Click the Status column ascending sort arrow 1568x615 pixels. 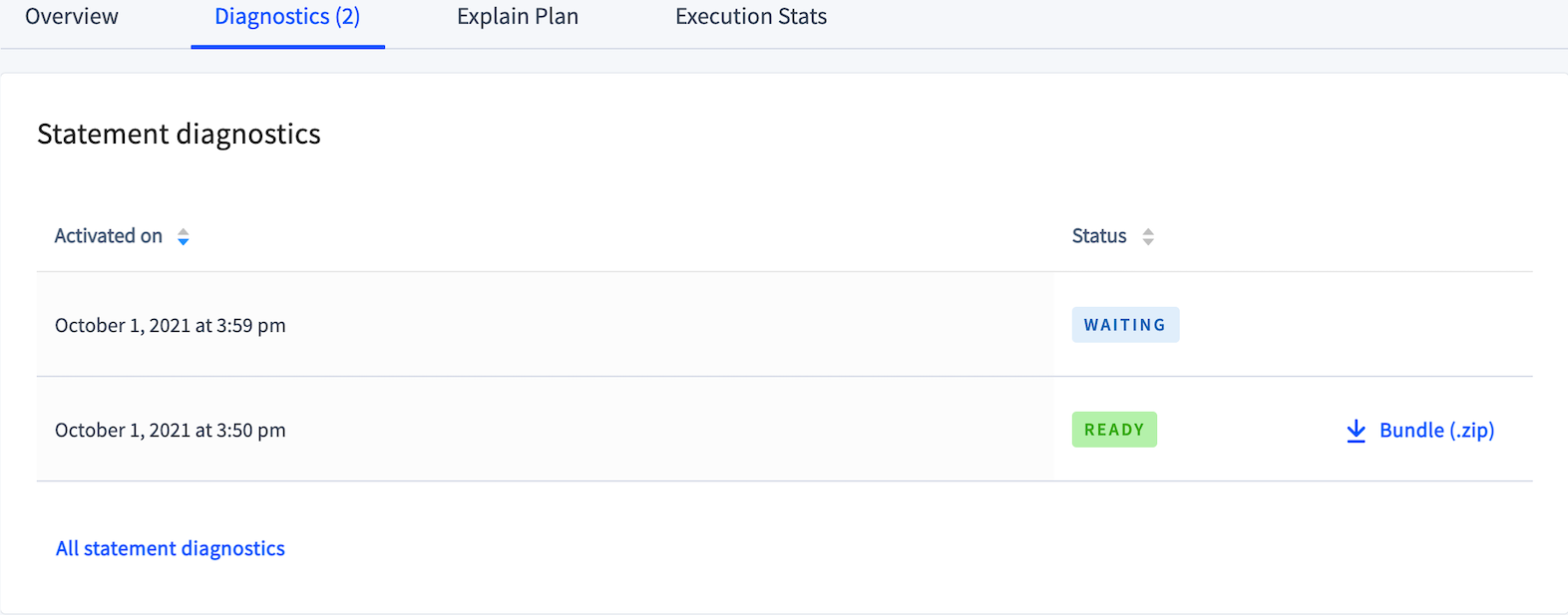(x=1148, y=231)
